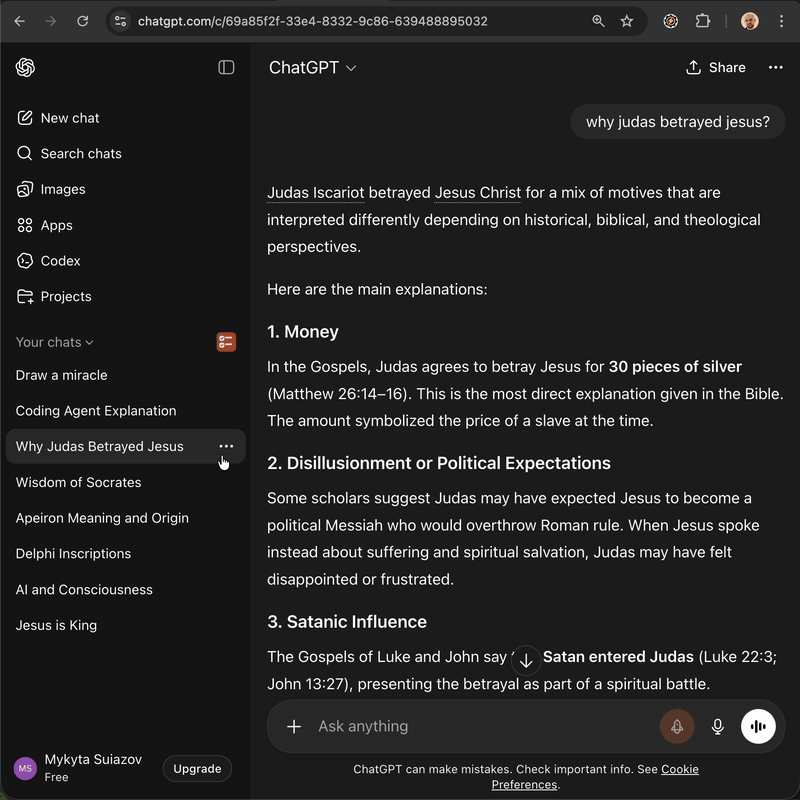Click the Share button
The height and width of the screenshot is (800, 800).
click(x=715, y=67)
